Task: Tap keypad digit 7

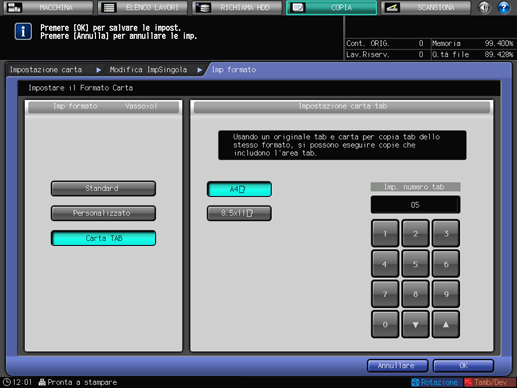Action: (x=385, y=294)
